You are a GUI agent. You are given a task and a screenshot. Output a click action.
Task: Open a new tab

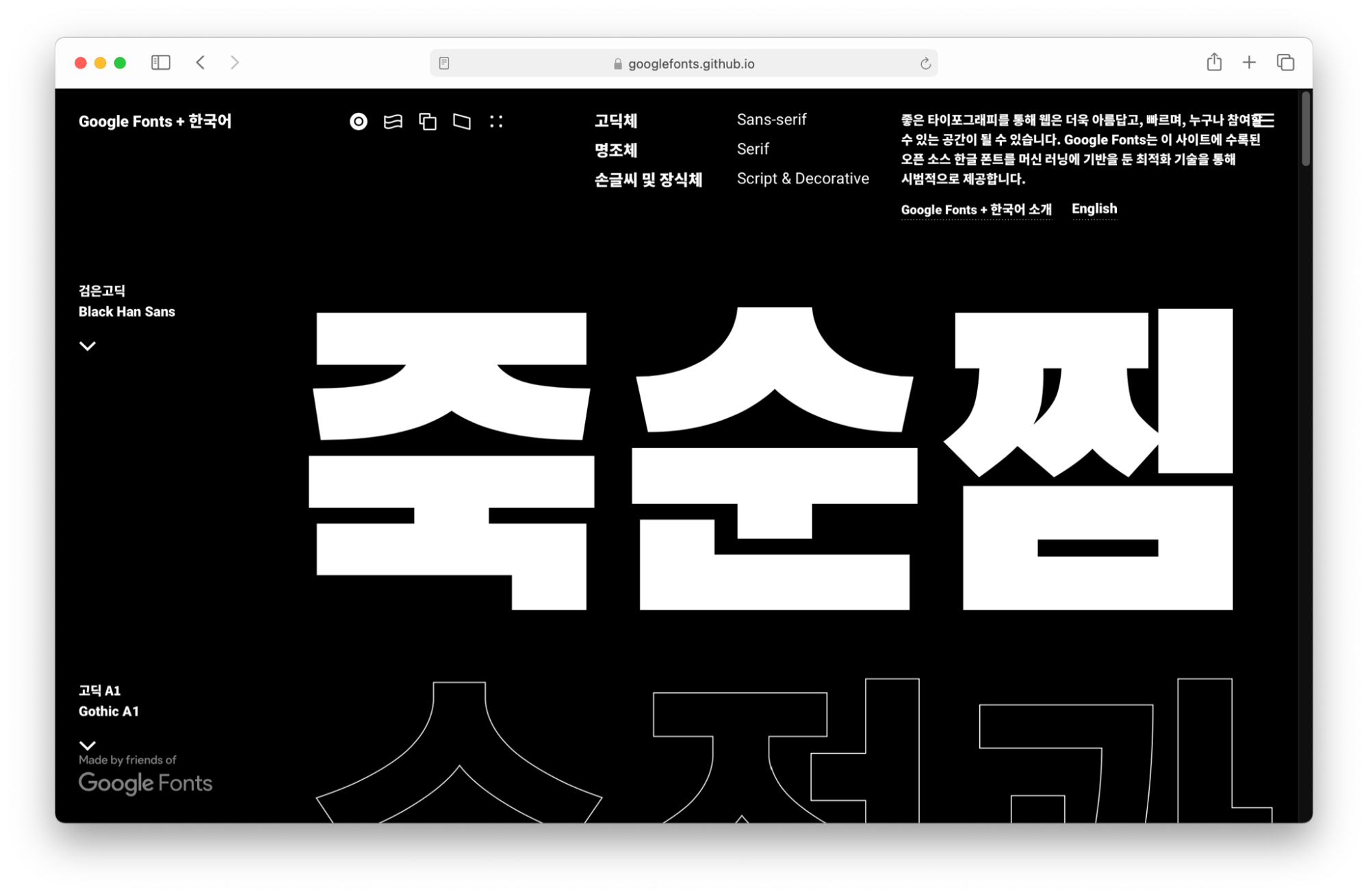(x=1249, y=63)
